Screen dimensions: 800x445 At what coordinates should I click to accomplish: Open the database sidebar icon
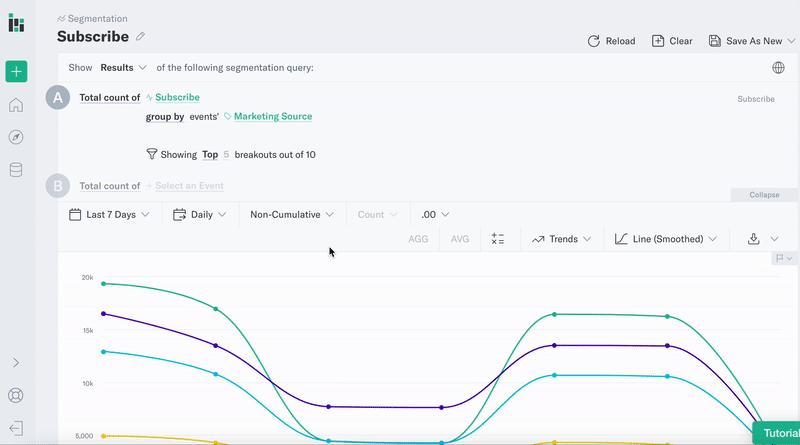click(x=16, y=170)
